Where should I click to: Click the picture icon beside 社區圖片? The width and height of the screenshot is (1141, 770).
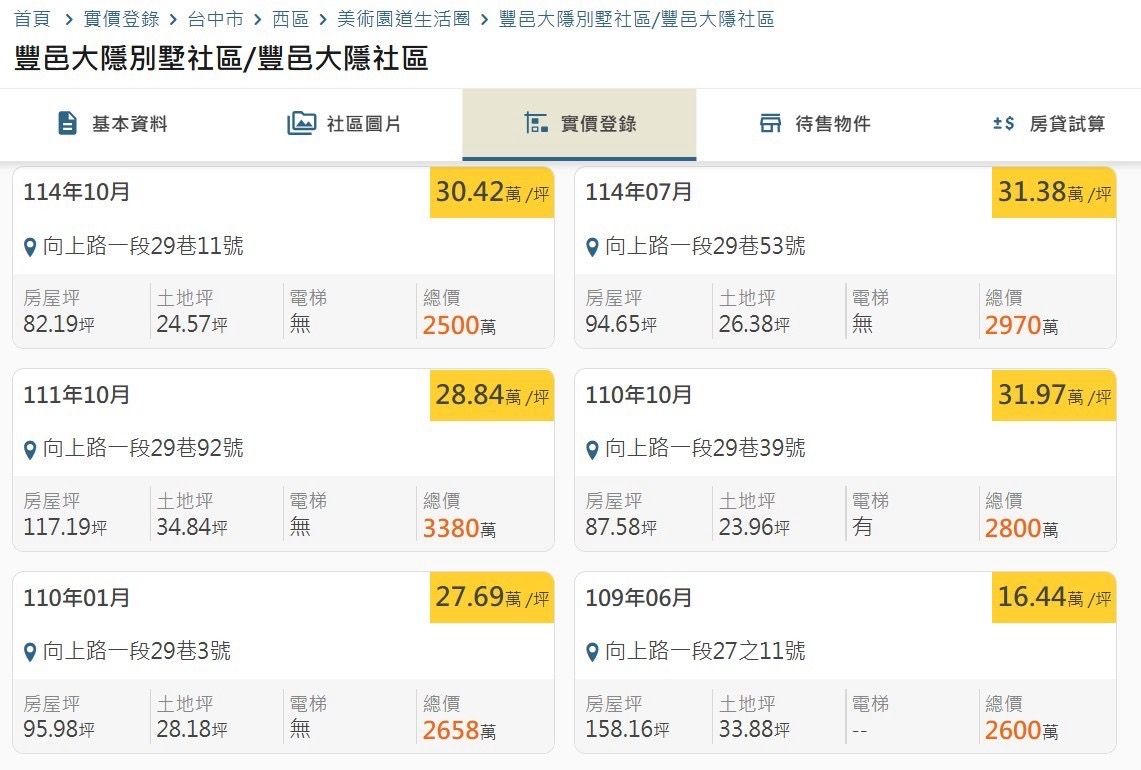pyautogui.click(x=301, y=124)
